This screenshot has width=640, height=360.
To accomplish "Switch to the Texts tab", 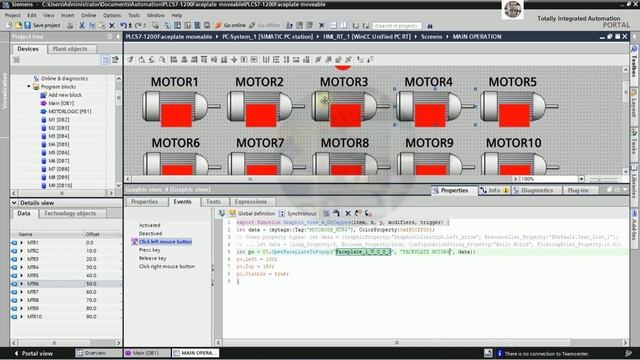I will coord(213,202).
